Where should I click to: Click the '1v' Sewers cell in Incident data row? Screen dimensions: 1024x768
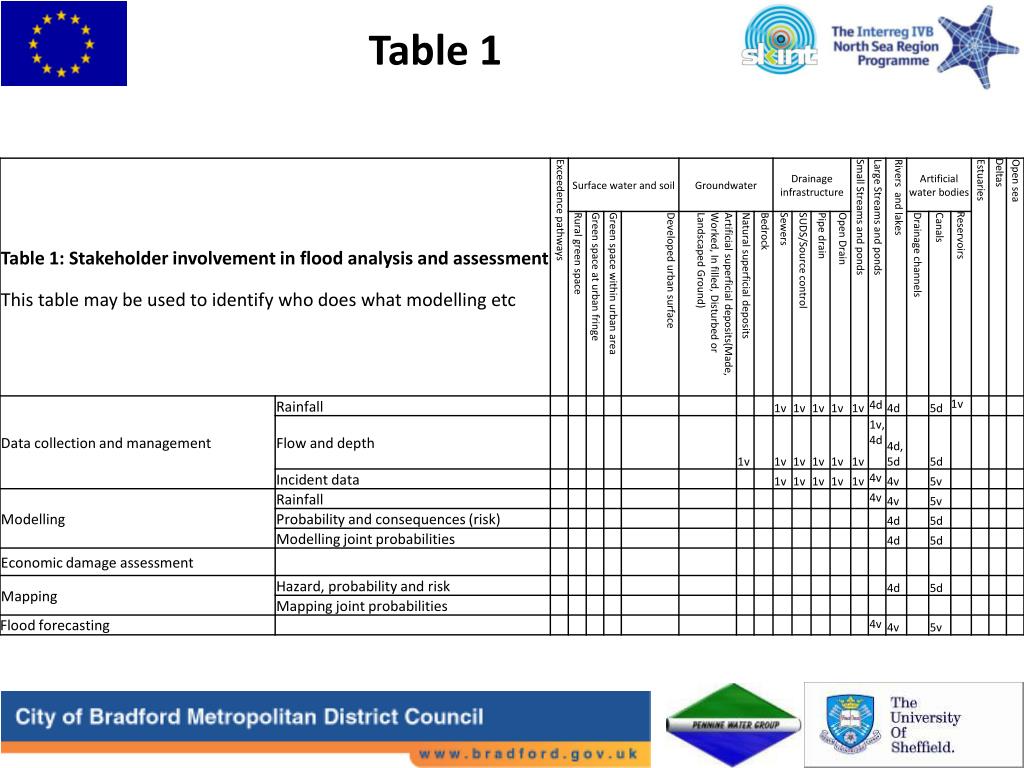pyautogui.click(x=780, y=481)
